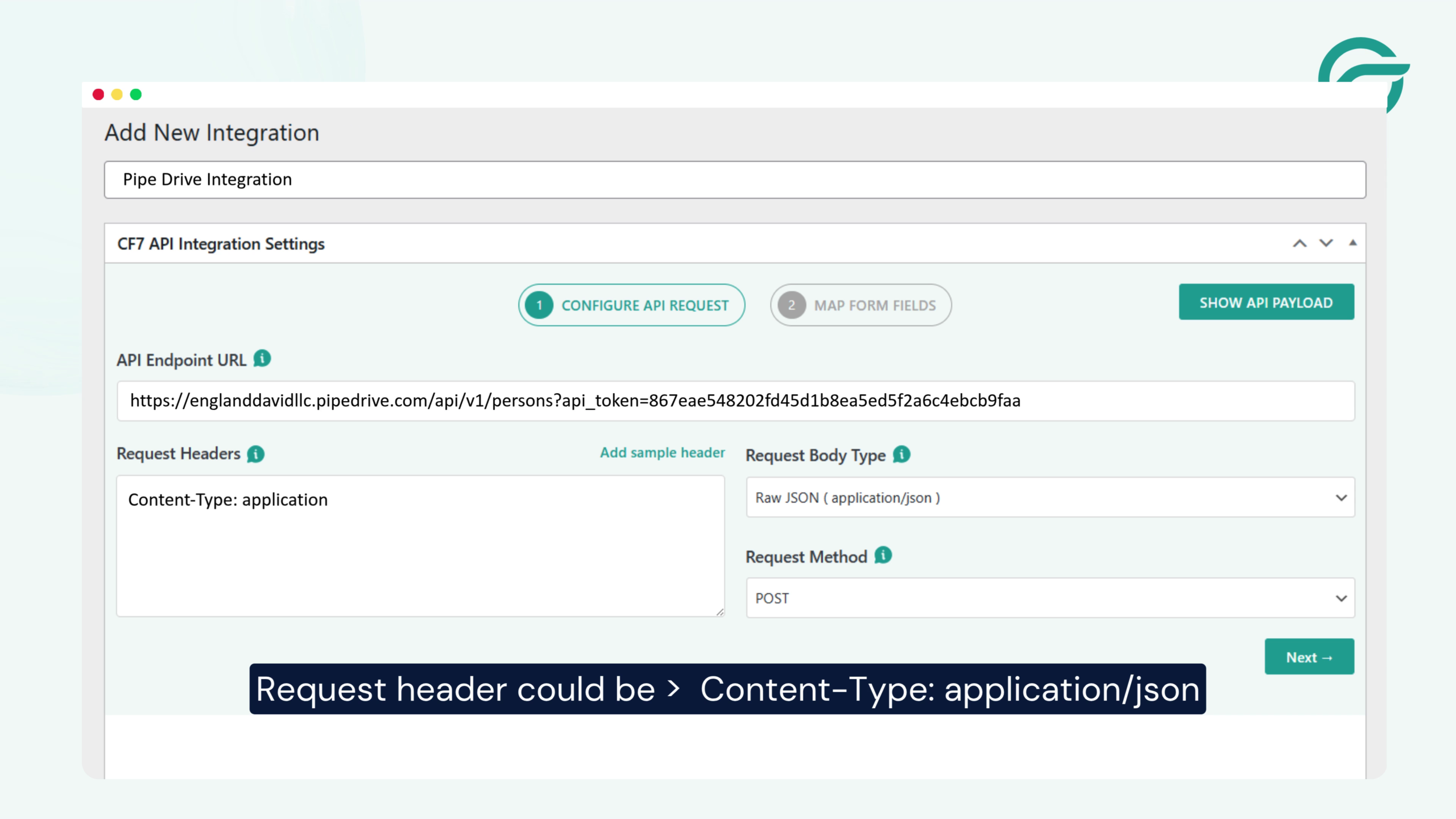
Task: Click inside the API Endpoint URL field
Action: point(736,401)
